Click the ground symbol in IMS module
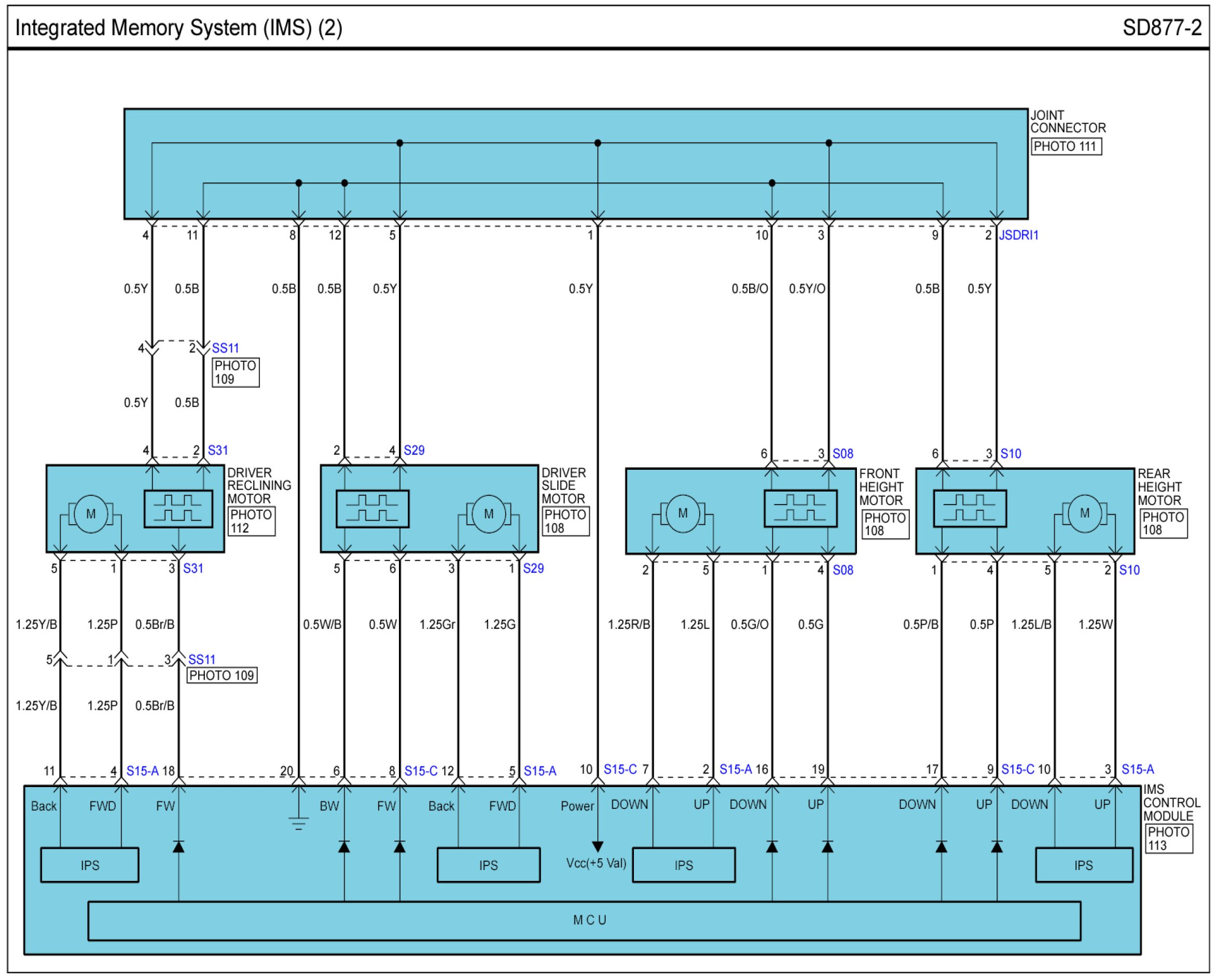 click(x=298, y=823)
